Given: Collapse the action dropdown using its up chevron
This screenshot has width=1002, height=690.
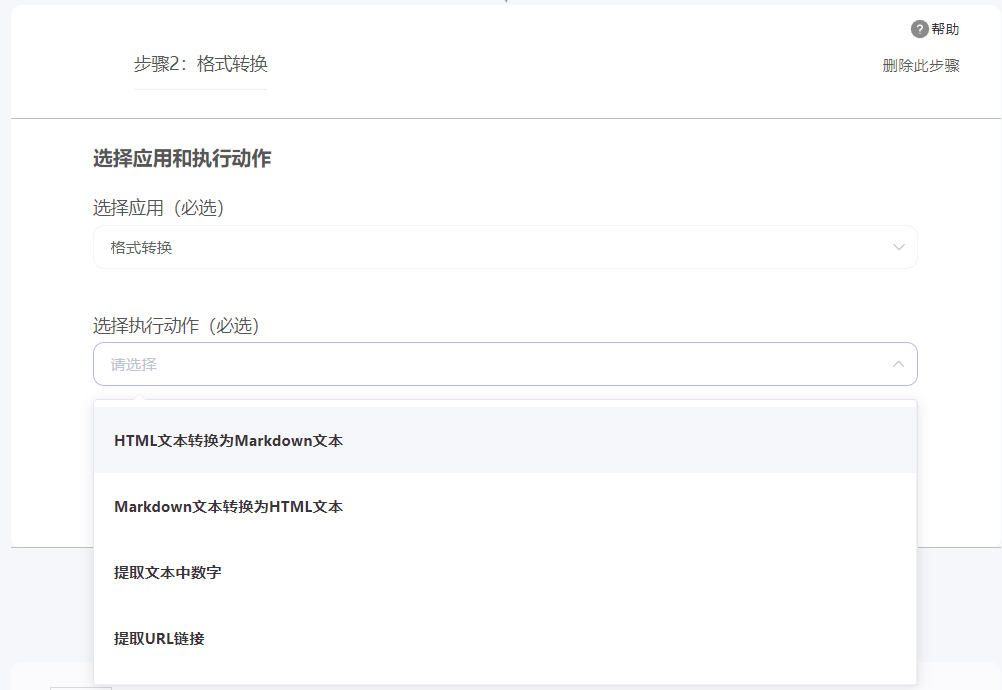Looking at the screenshot, I should pyautogui.click(x=898, y=364).
